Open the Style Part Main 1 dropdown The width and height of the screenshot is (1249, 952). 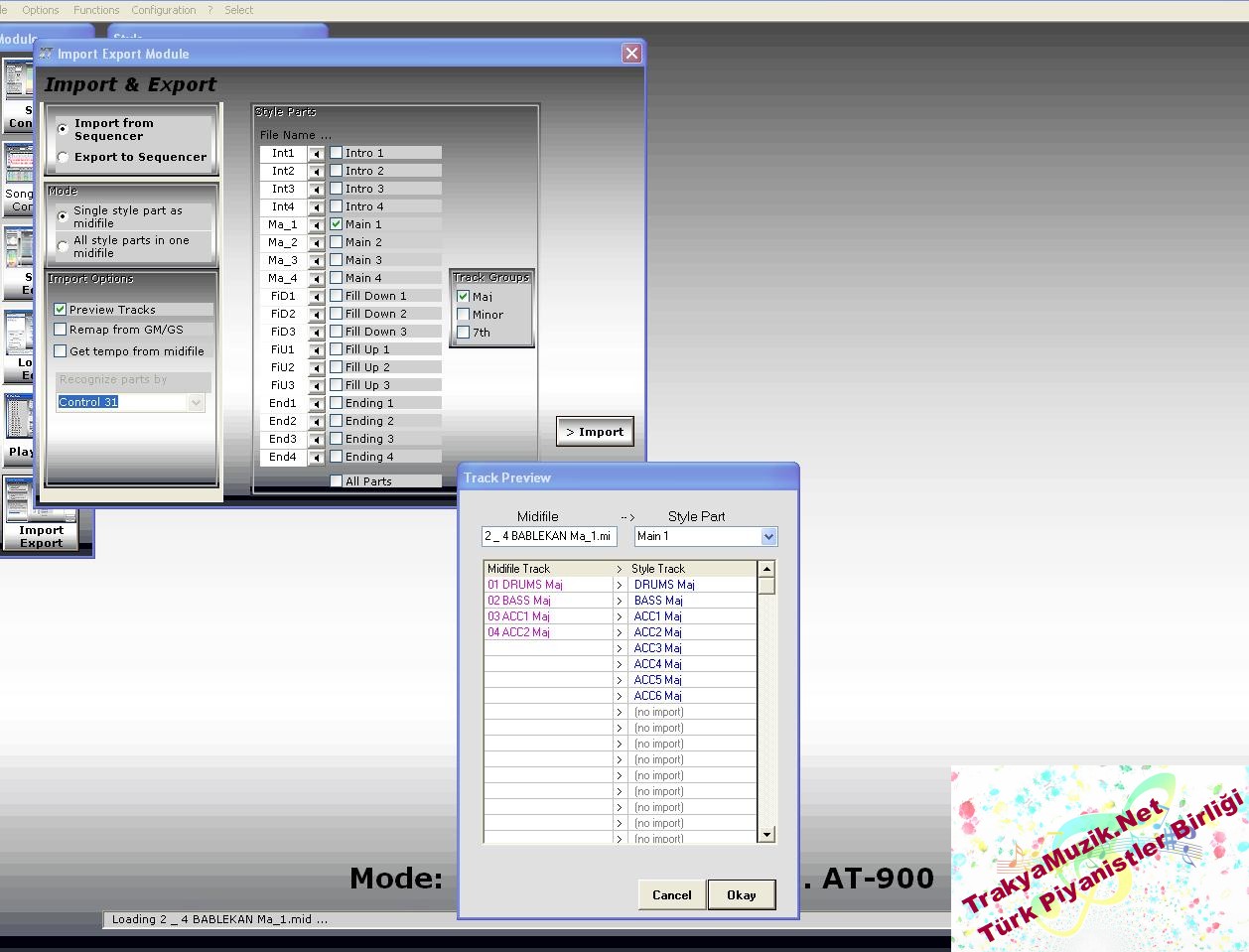click(x=767, y=536)
